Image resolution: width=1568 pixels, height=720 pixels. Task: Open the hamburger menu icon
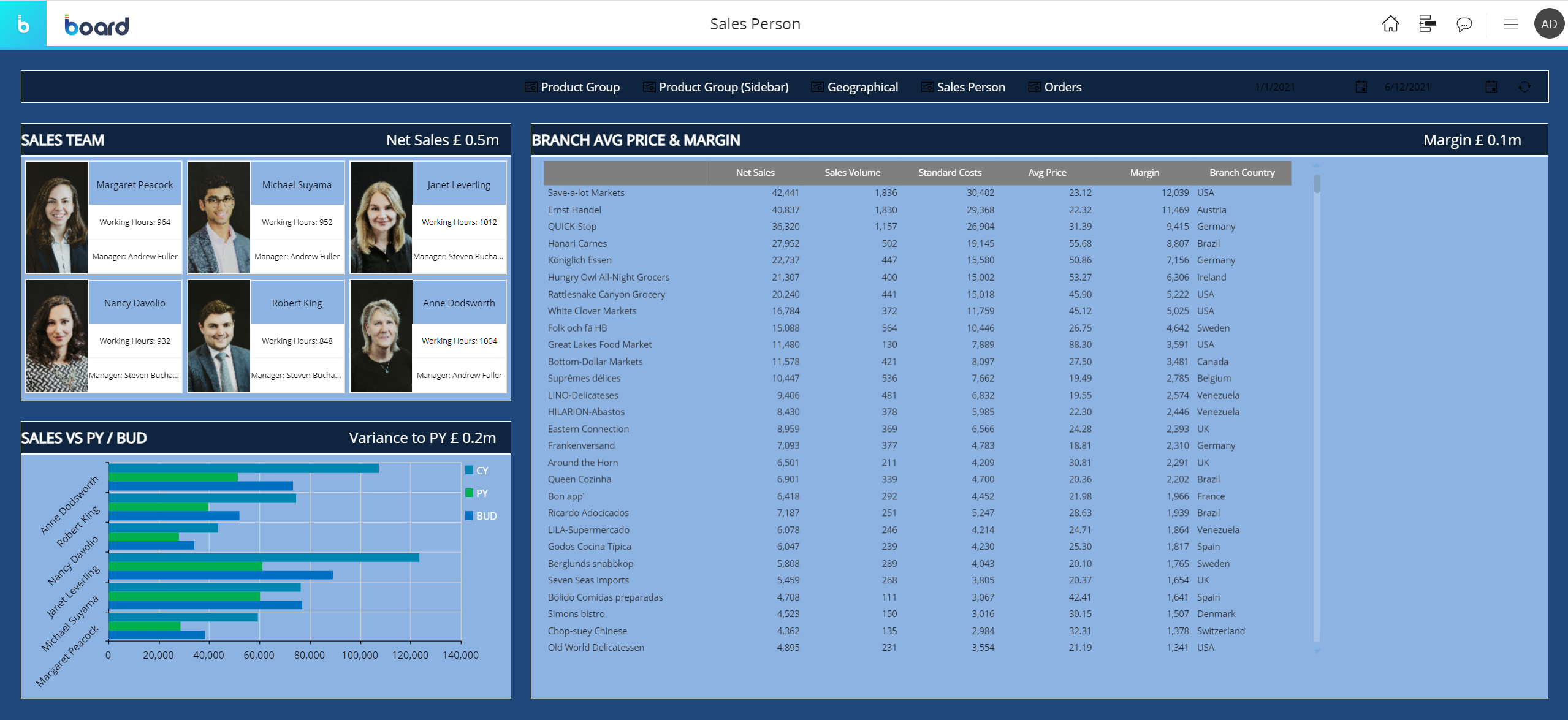pyautogui.click(x=1510, y=25)
